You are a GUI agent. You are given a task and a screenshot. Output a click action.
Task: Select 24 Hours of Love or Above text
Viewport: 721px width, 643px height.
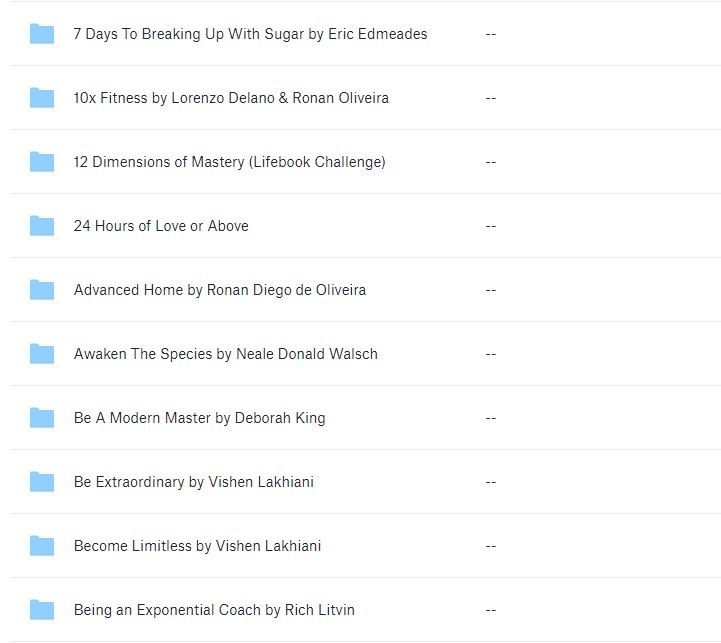click(161, 226)
